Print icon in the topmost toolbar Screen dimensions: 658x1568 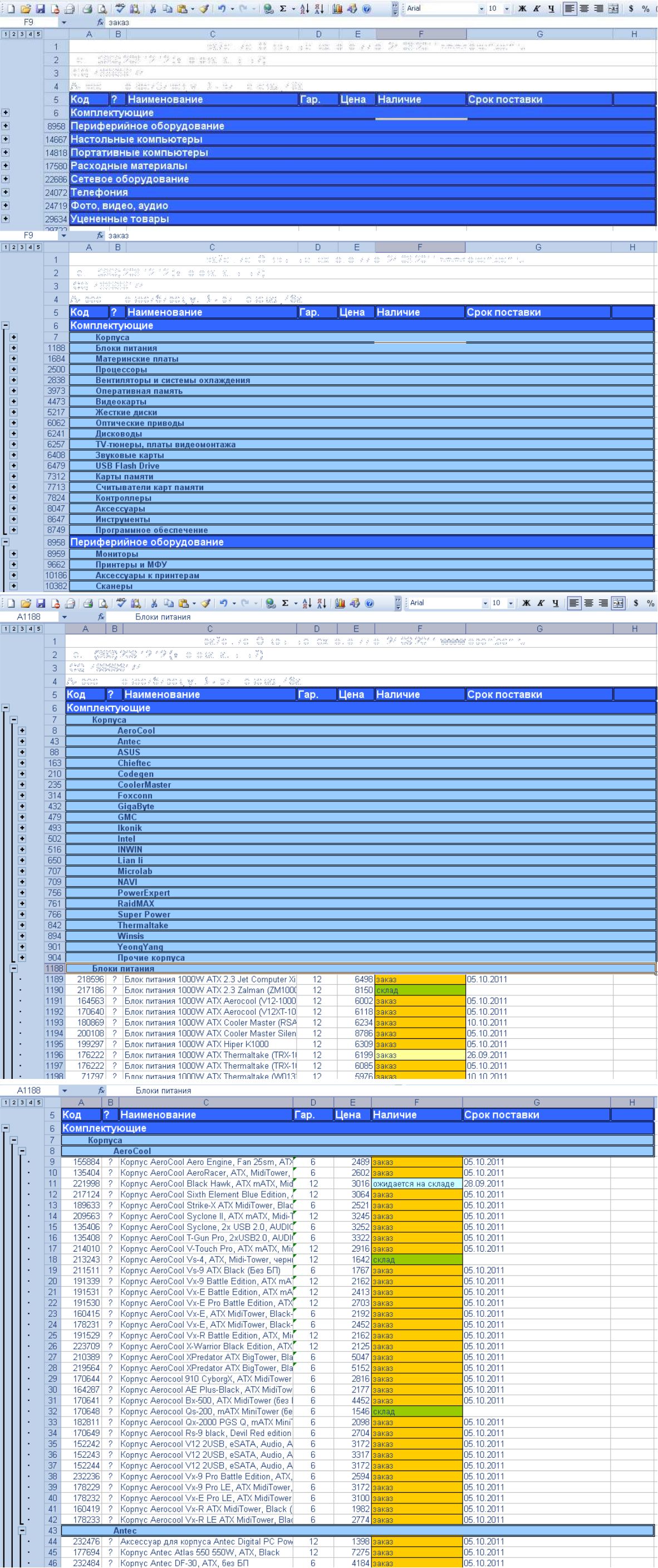click(x=87, y=8)
